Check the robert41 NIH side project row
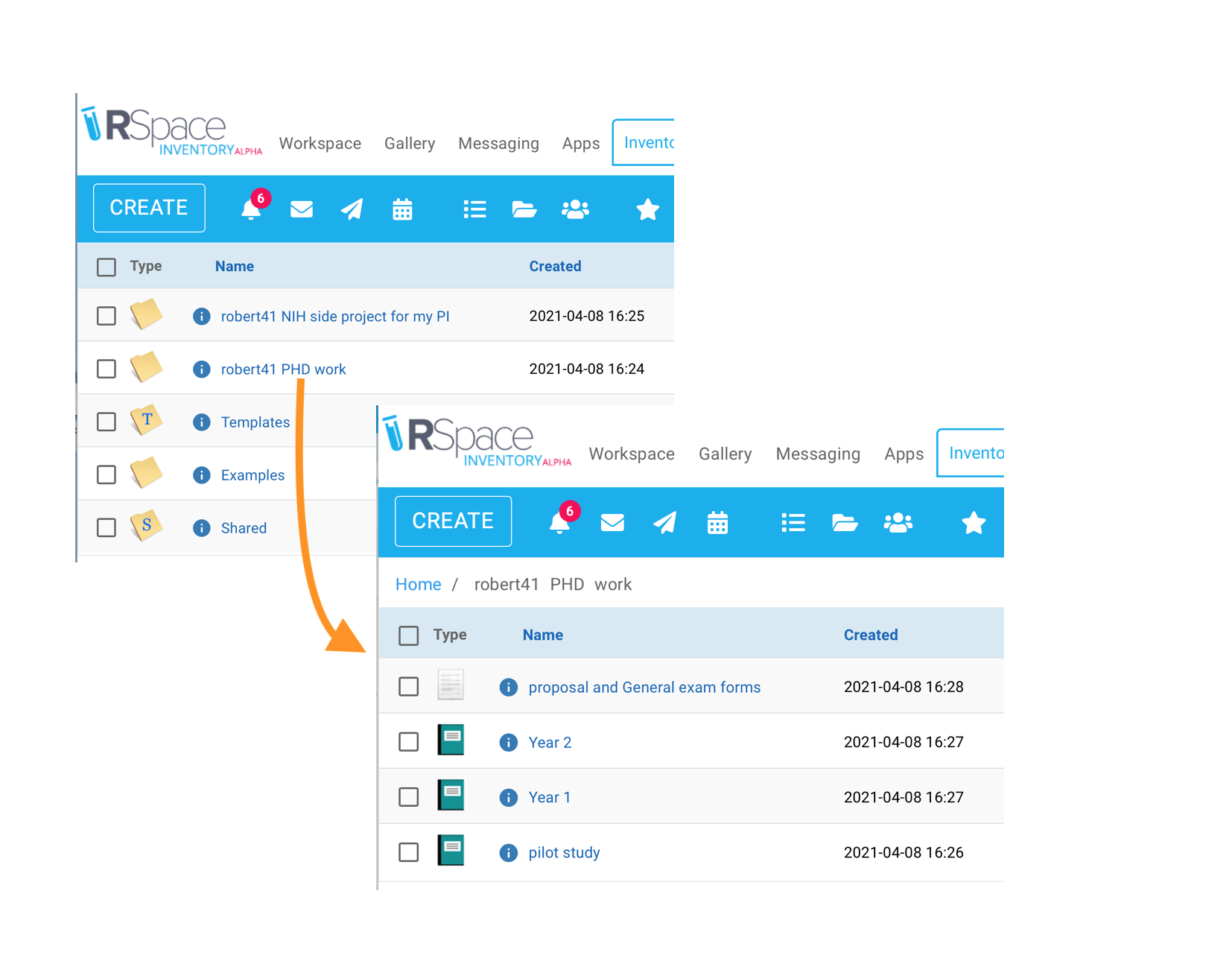1232x961 pixels. (107, 316)
